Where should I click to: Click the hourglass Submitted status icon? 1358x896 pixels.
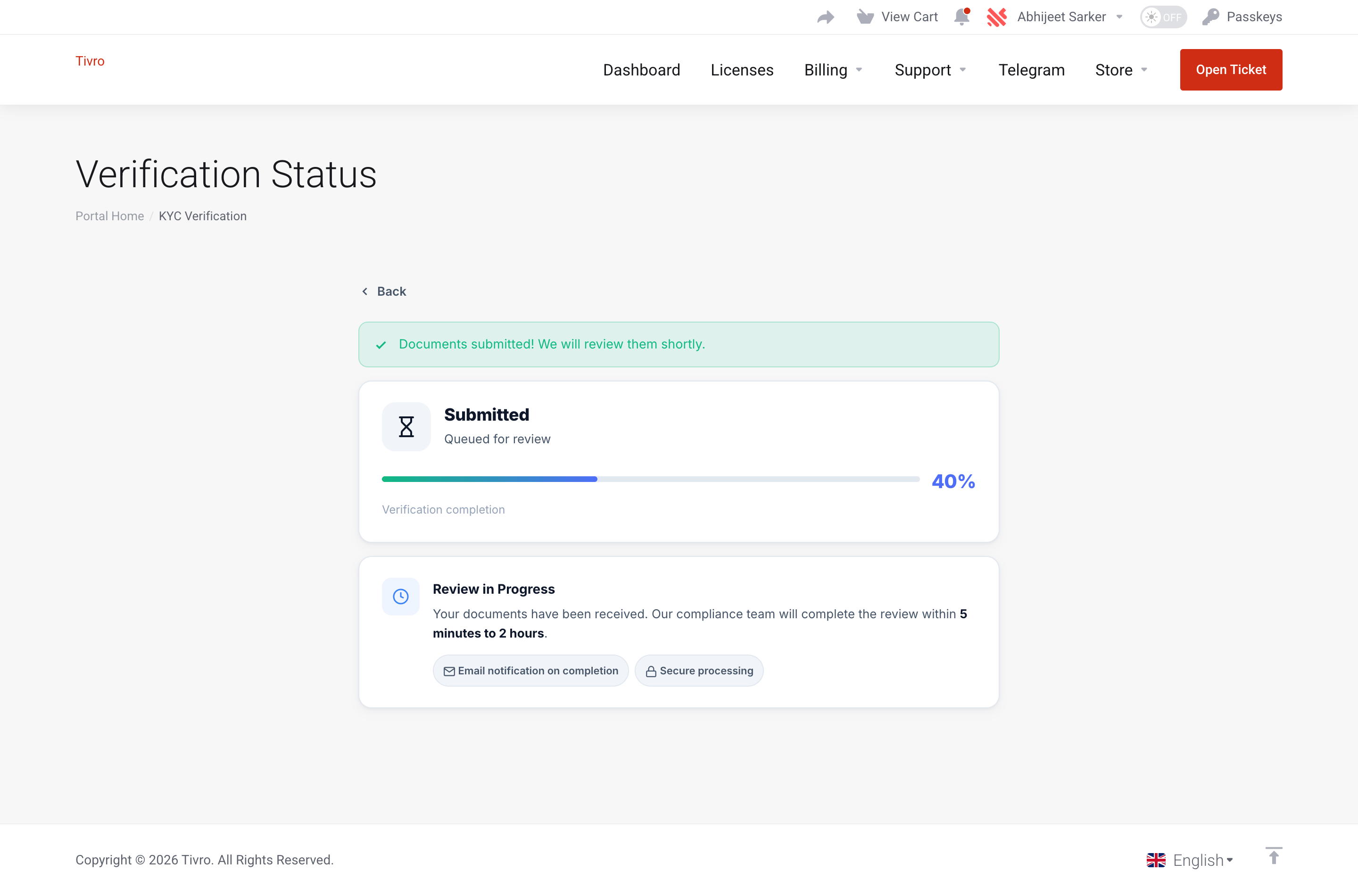(x=406, y=426)
